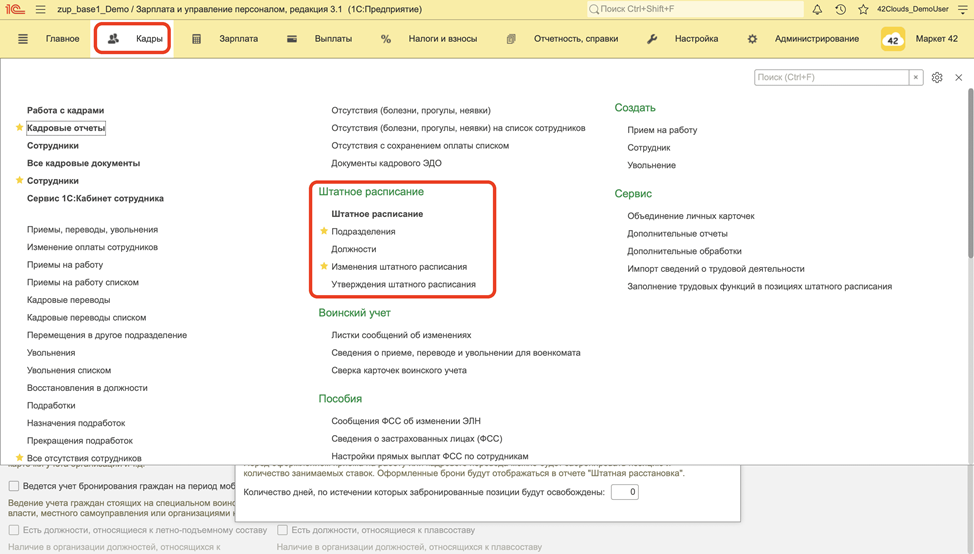Toggle star for Все отсутствия сотрудников

click(x=19, y=458)
